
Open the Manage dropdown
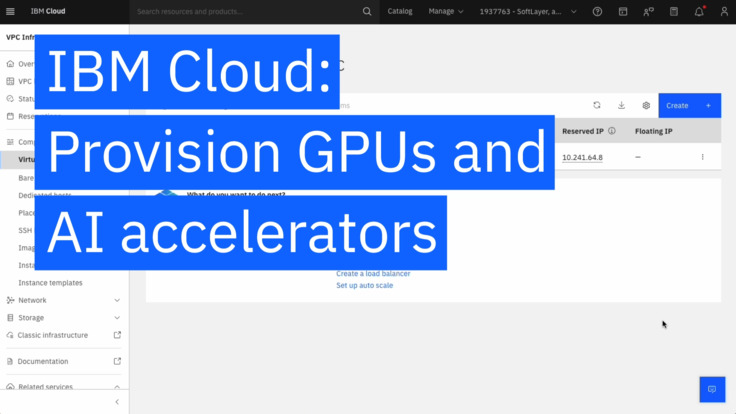click(x=445, y=11)
